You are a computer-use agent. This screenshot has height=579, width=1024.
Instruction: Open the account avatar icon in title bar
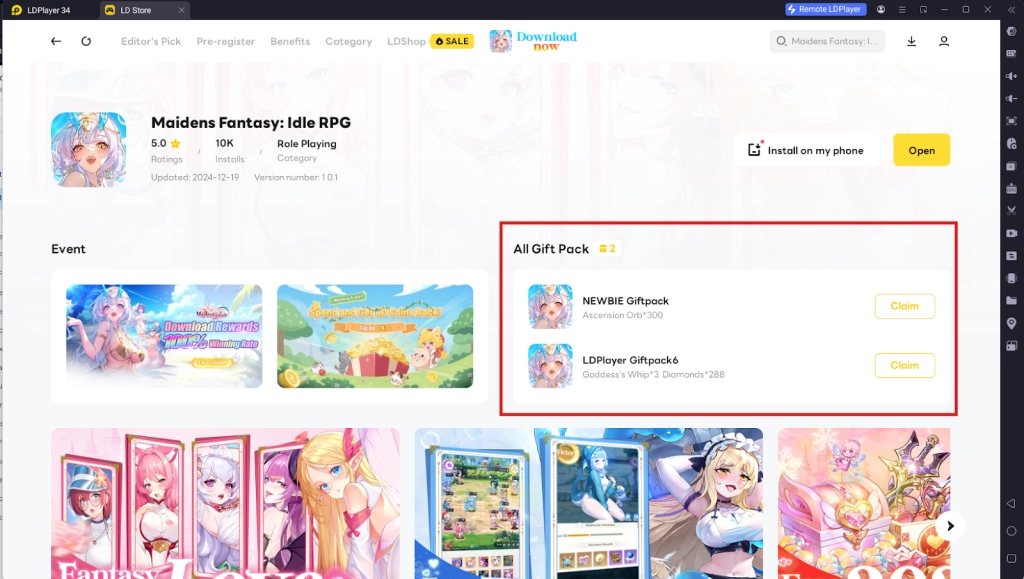[881, 9]
